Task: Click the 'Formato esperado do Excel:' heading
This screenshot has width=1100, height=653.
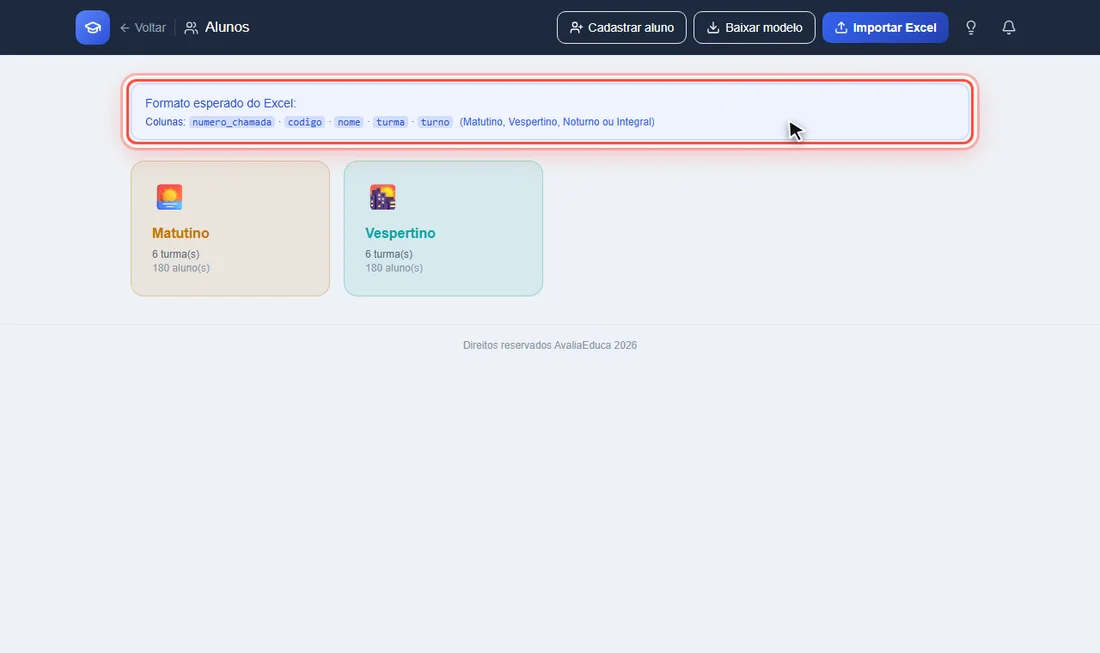Action: [x=220, y=103]
